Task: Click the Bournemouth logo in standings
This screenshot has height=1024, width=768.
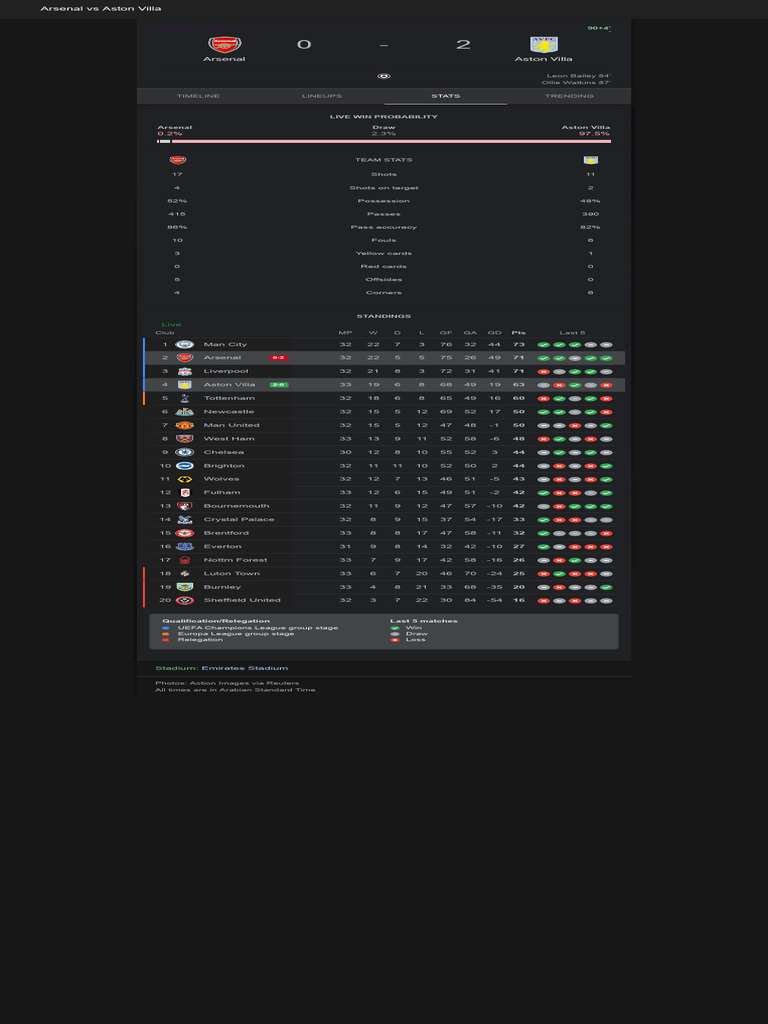Action: pos(185,506)
